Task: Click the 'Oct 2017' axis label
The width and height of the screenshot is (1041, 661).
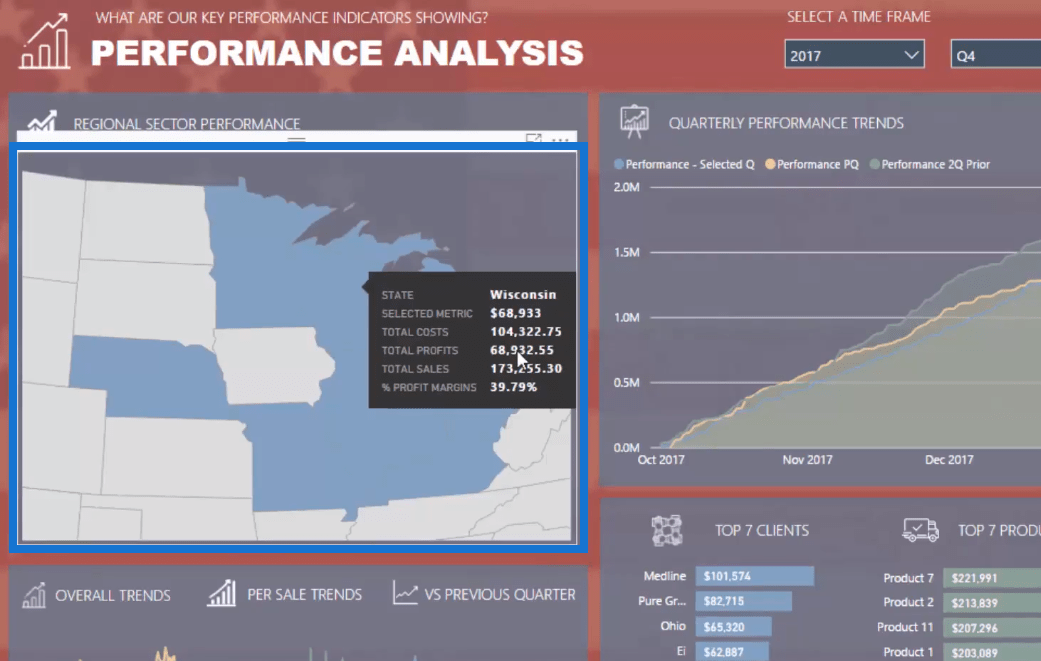Action: click(x=661, y=459)
